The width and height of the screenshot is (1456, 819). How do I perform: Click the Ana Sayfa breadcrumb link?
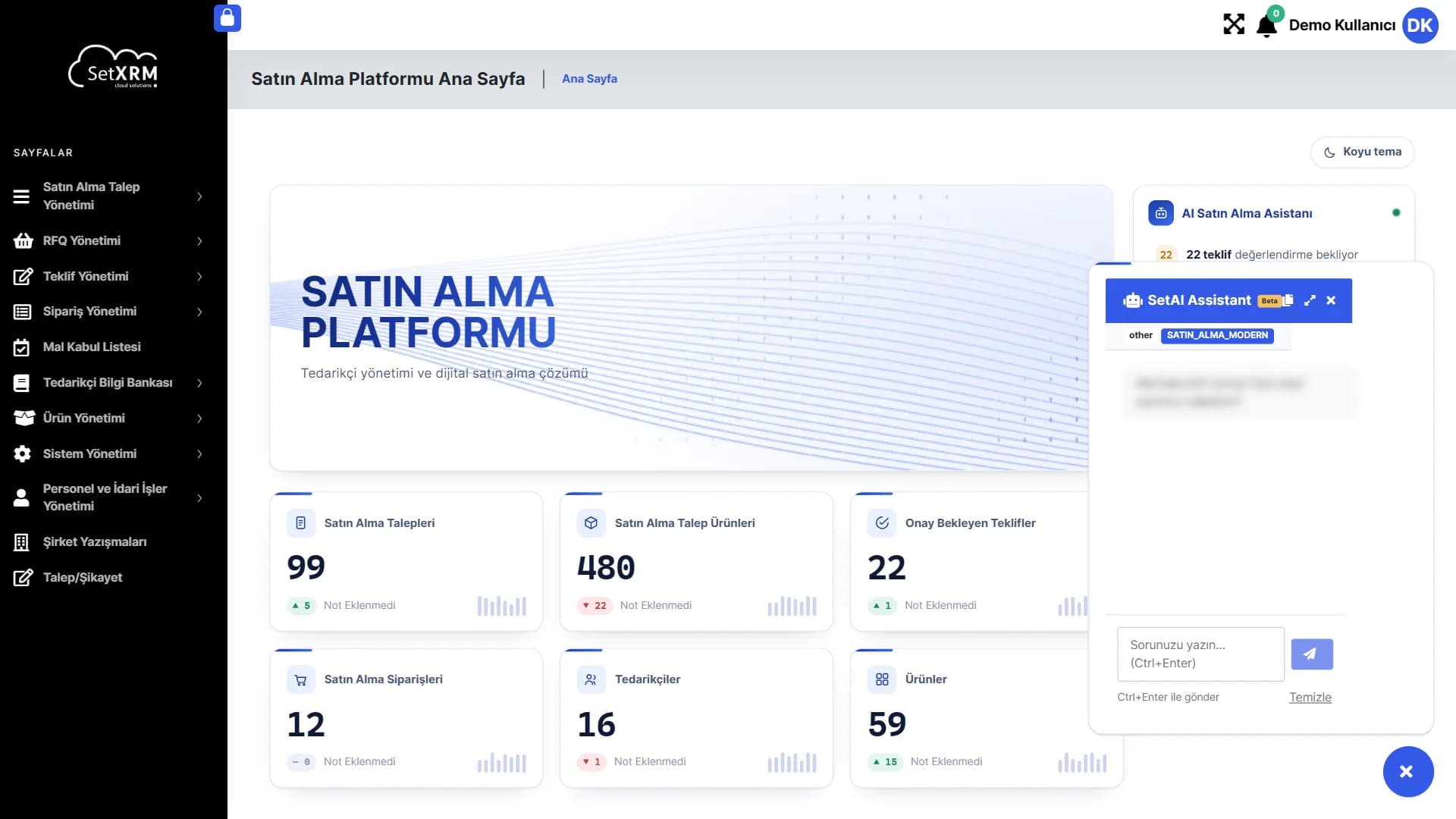pyautogui.click(x=589, y=79)
